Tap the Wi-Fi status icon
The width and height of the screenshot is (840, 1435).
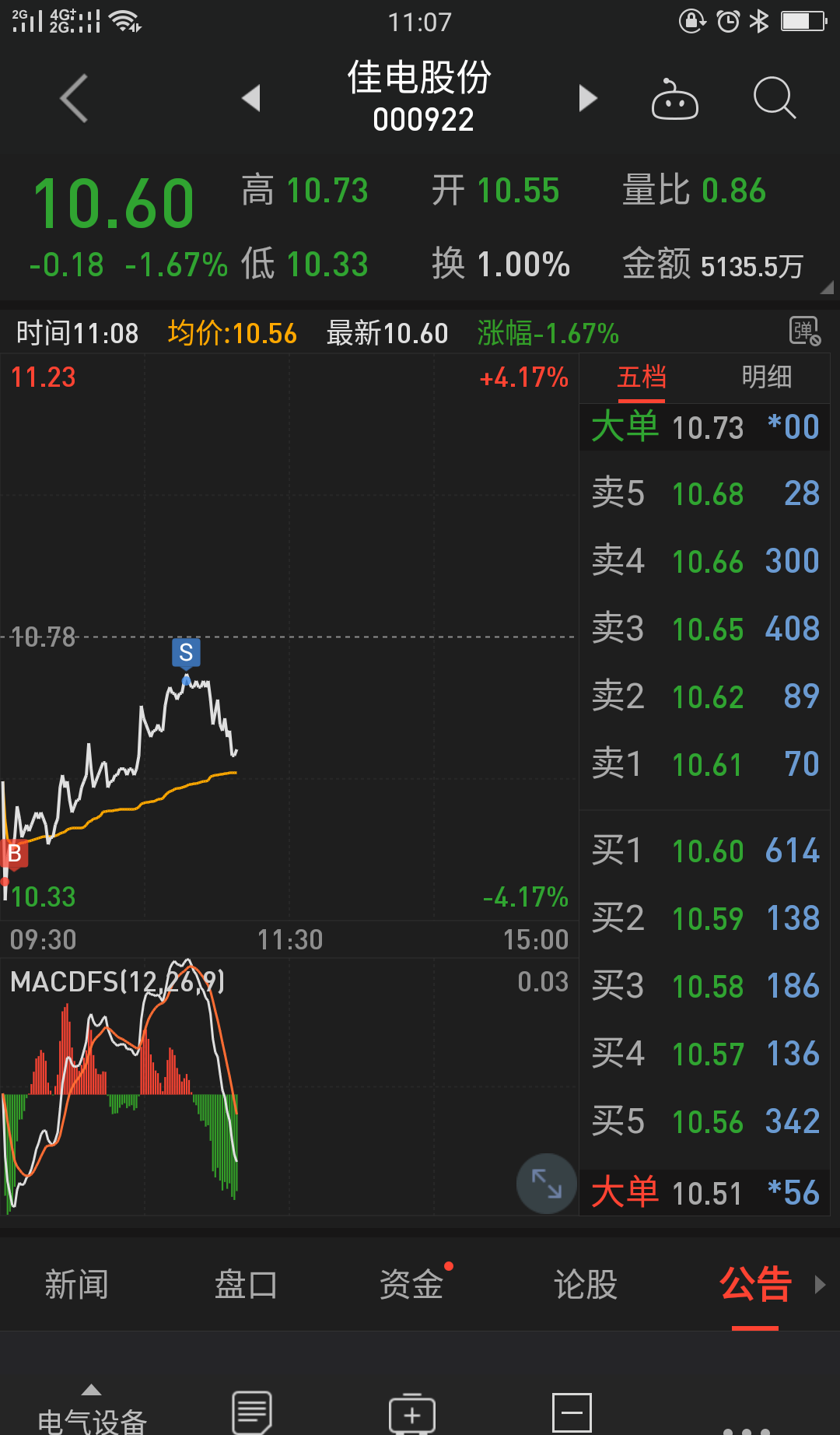click(x=125, y=21)
